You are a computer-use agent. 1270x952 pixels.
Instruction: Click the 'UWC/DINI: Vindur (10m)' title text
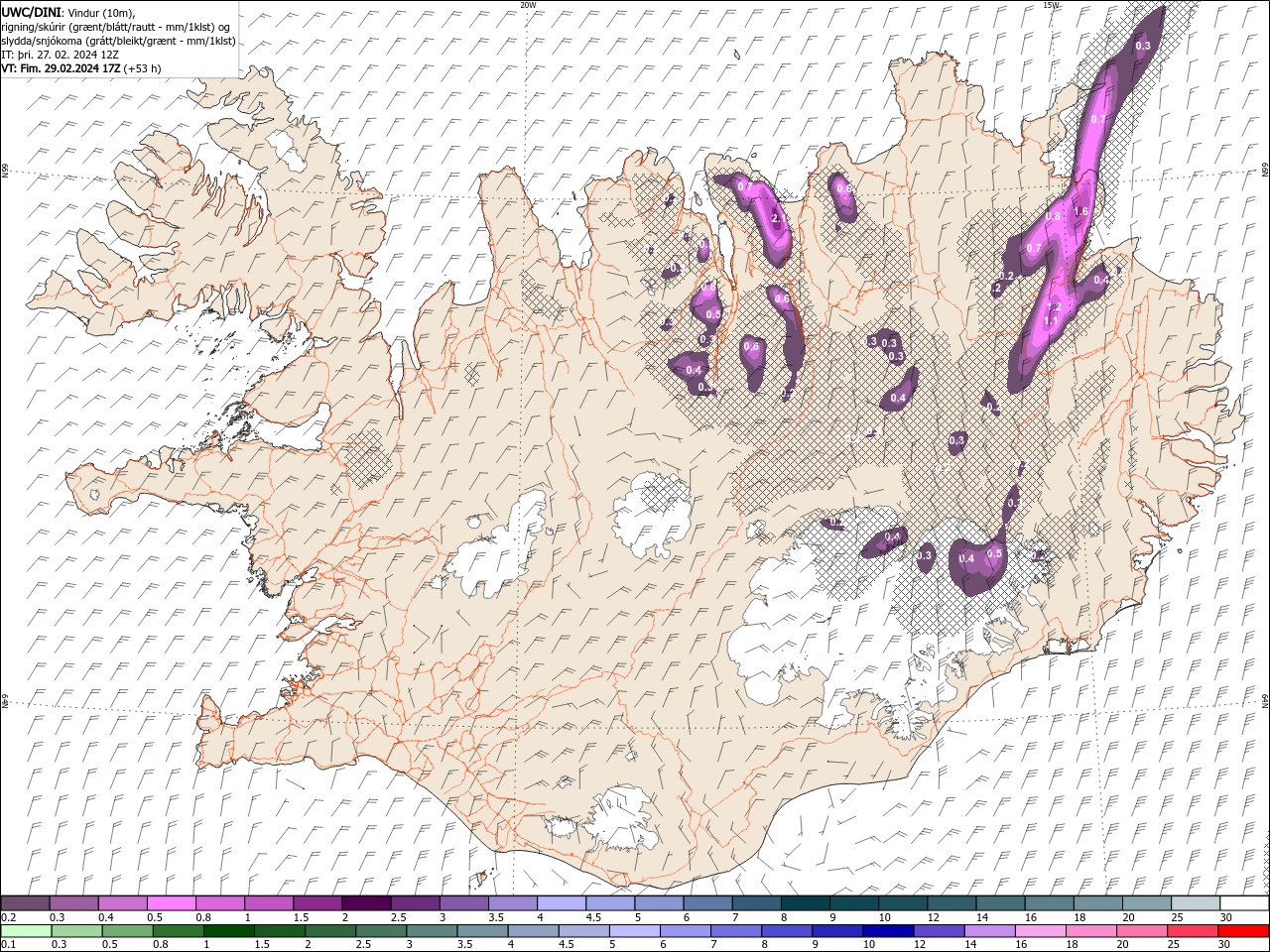coord(67,12)
